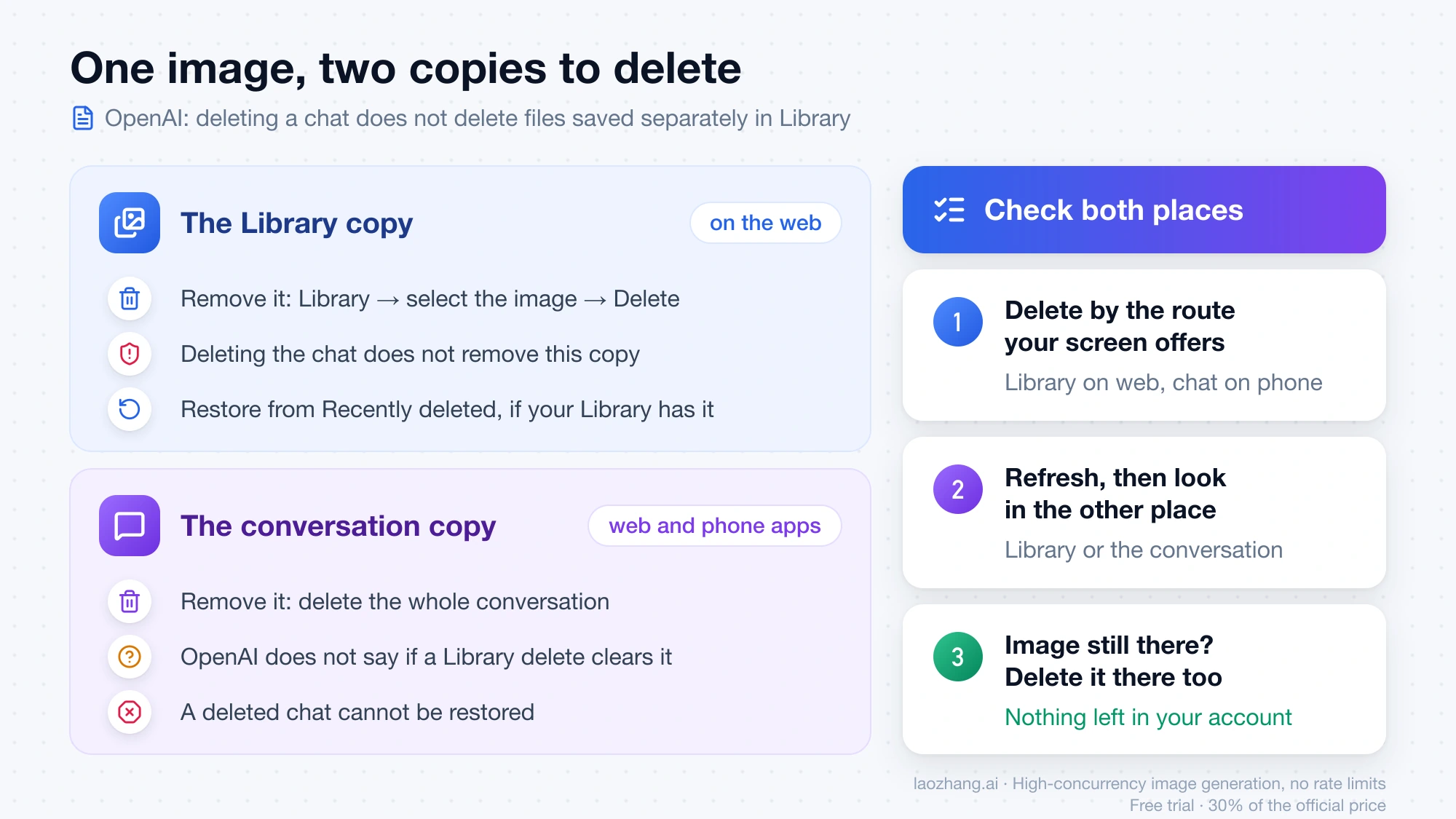This screenshot has height=819, width=1456.
Task: Select the 'Image still there? Delete it there too' heading
Action: click(x=1113, y=661)
